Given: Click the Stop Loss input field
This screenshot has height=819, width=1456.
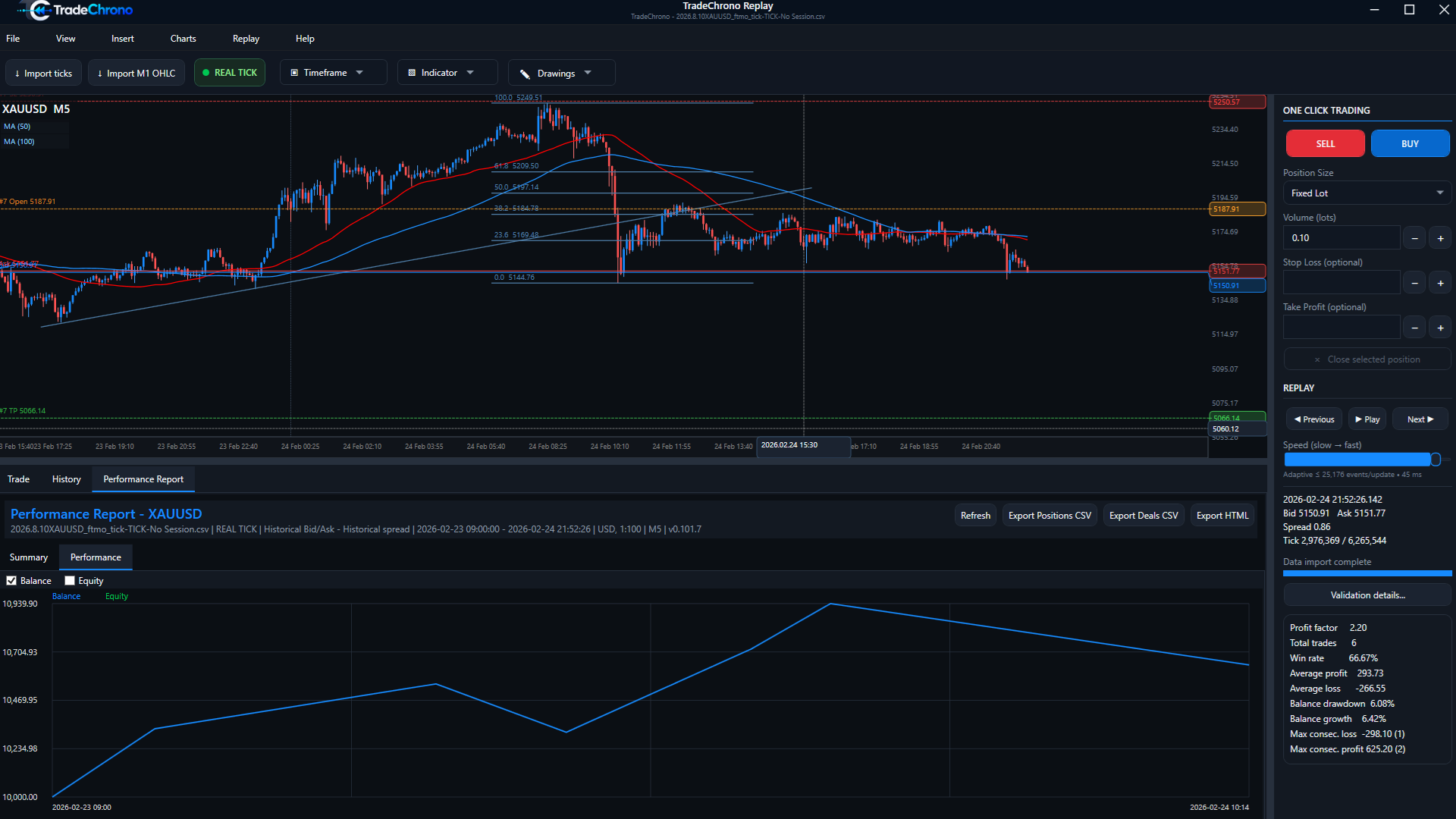Looking at the screenshot, I should click(x=1341, y=282).
